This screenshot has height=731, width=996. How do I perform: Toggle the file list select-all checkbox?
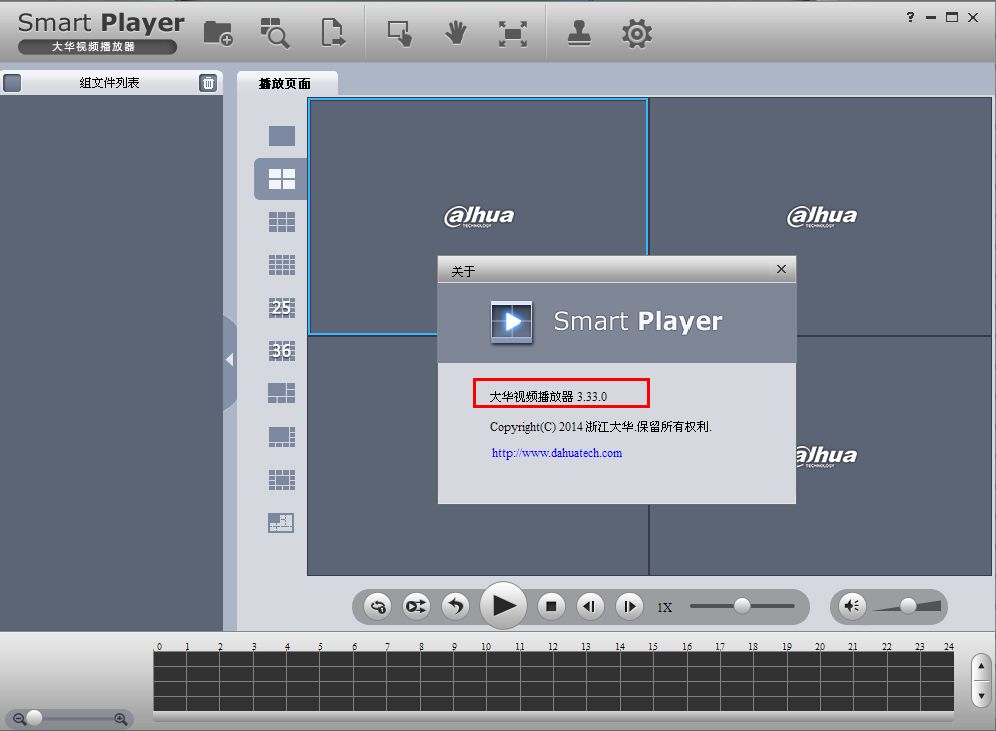click(12, 83)
